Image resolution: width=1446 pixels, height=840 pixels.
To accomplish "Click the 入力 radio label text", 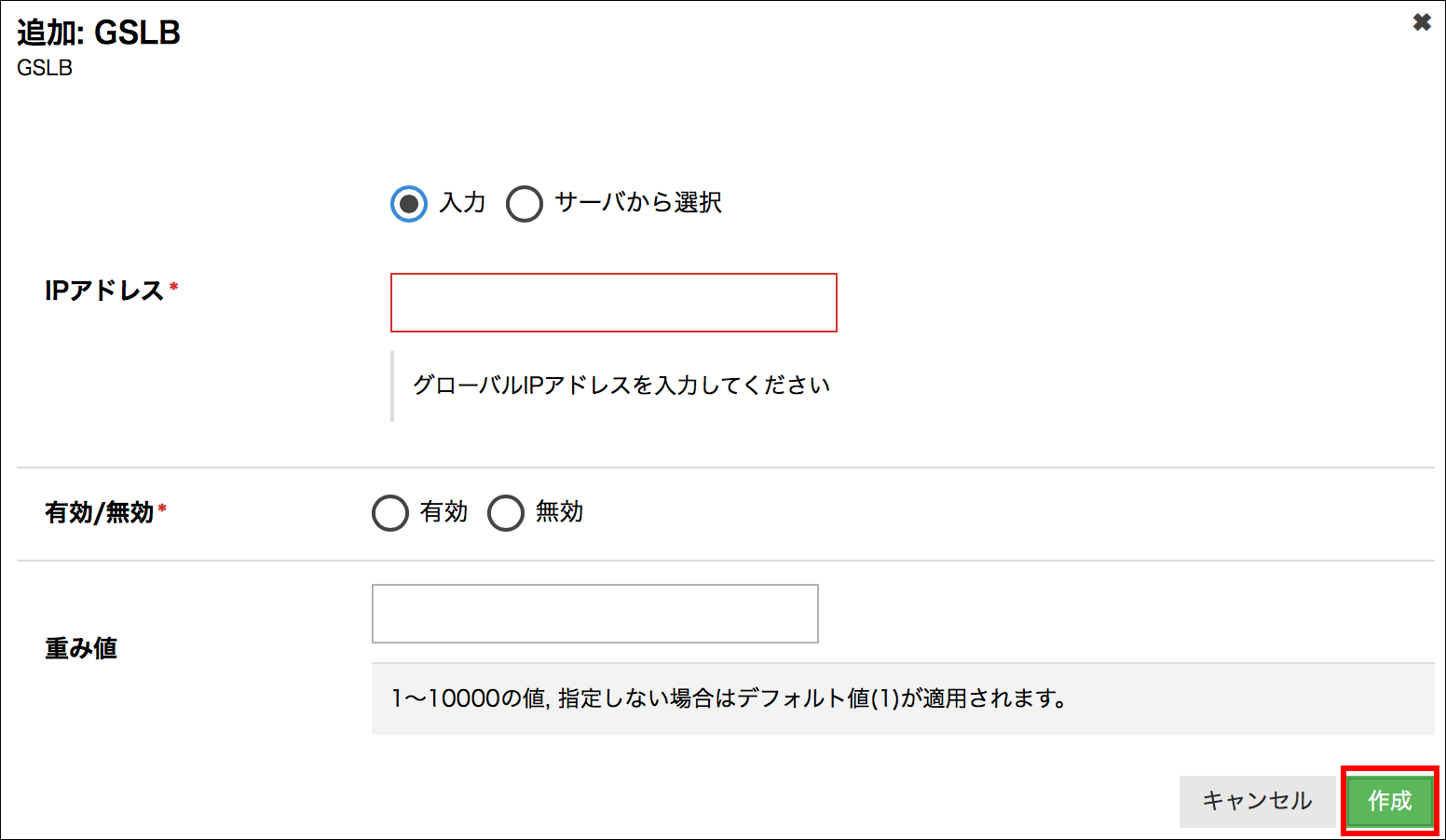I will [x=463, y=202].
